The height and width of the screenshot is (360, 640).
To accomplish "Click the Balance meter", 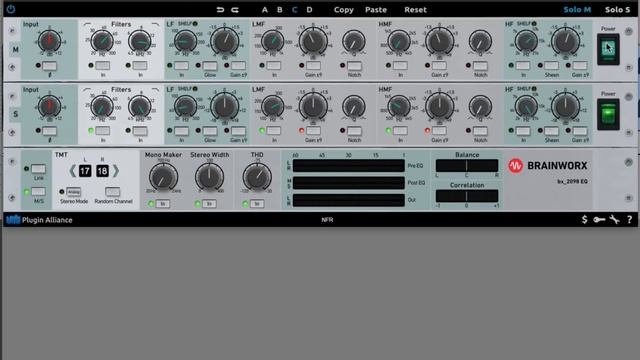I will [x=467, y=165].
